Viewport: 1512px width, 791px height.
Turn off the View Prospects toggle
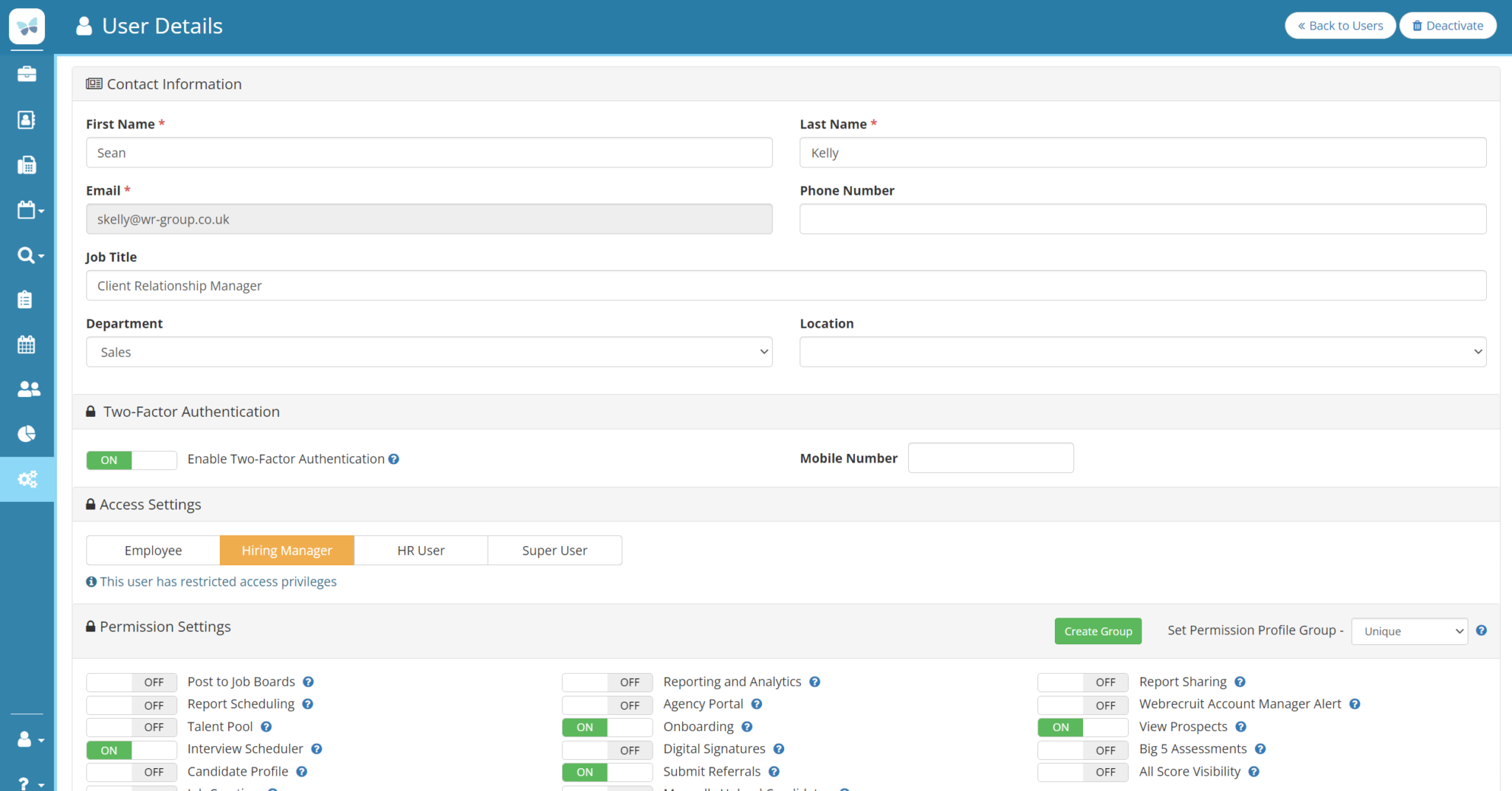coord(1082,728)
